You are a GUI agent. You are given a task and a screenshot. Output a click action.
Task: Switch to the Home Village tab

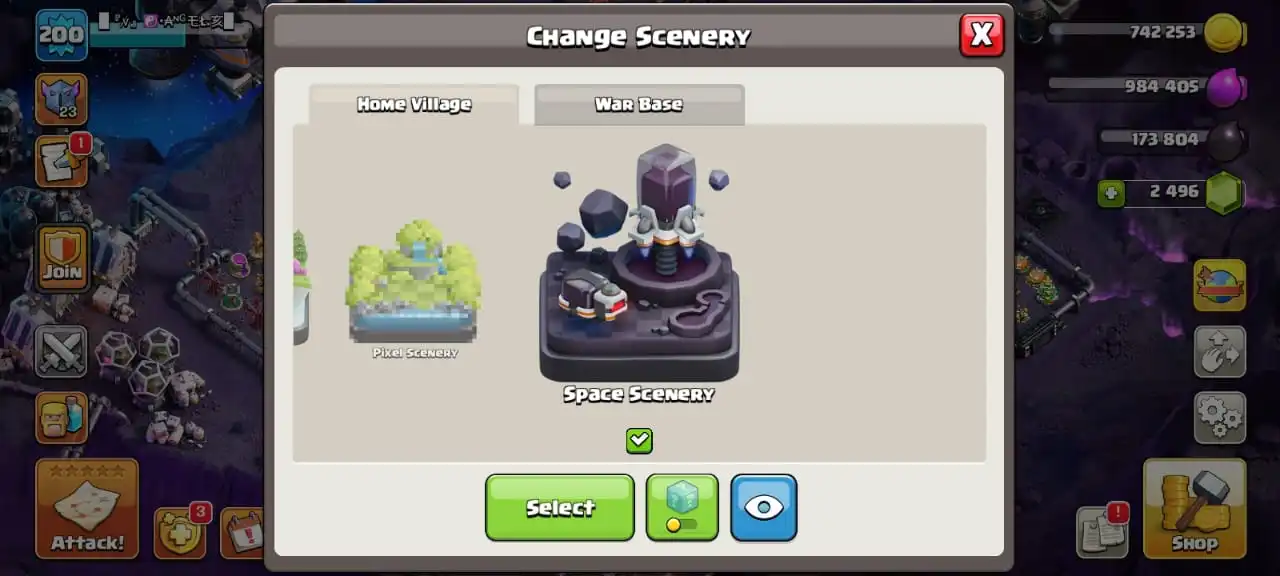[x=414, y=104]
